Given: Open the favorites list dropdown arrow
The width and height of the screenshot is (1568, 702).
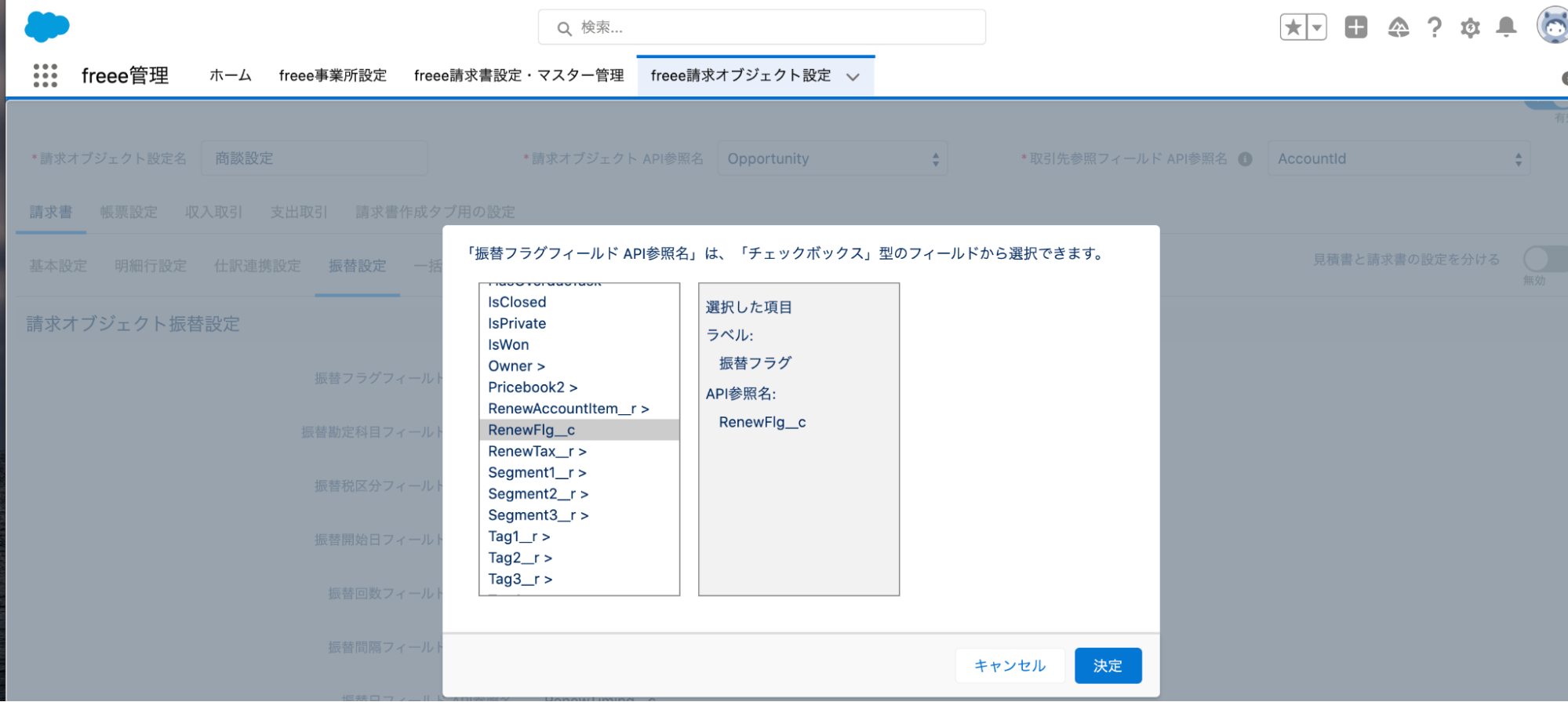Looking at the screenshot, I should tap(1317, 27).
